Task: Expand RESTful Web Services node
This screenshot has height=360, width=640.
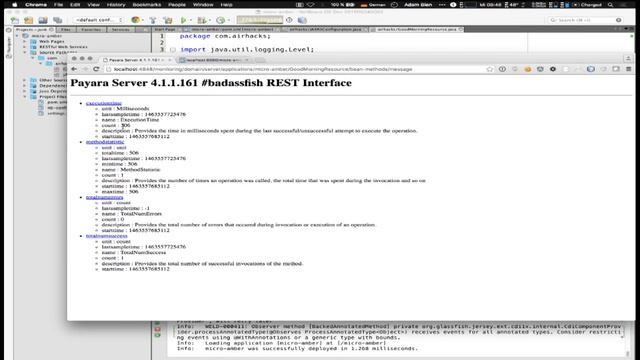Action: pyautogui.click(x=24, y=47)
